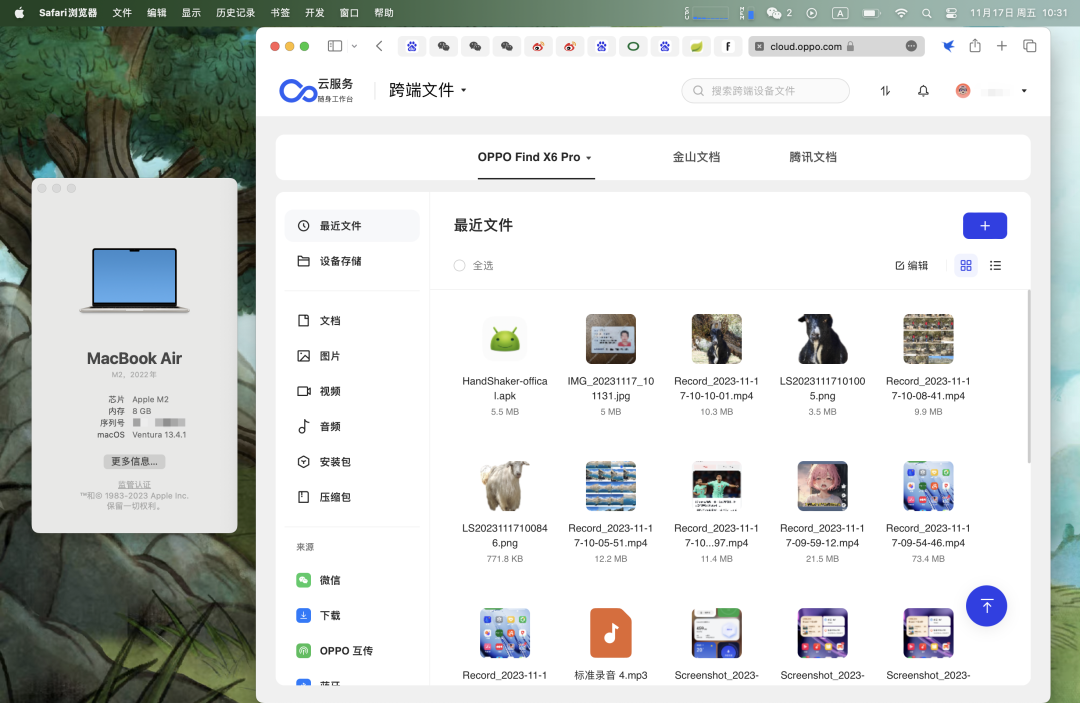Screen dimensions: 1080x703
Task: Open 安装包 category in sidebar
Action: click(x=334, y=462)
